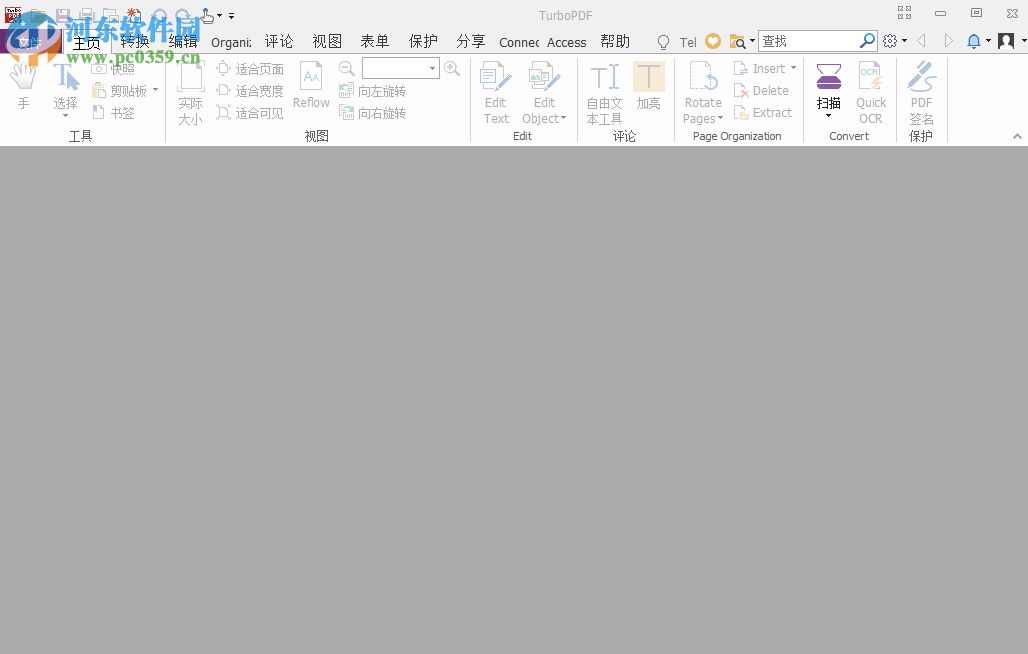Click the 适合宽度 fit width toggle
Screen dimensions: 1028x654
pyautogui.click(x=256, y=90)
